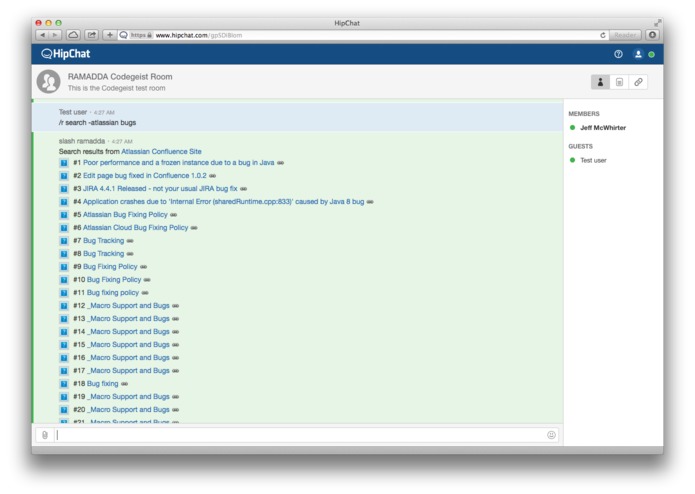Click the Reader button in address bar
The image size is (695, 494).
pyautogui.click(x=625, y=35)
